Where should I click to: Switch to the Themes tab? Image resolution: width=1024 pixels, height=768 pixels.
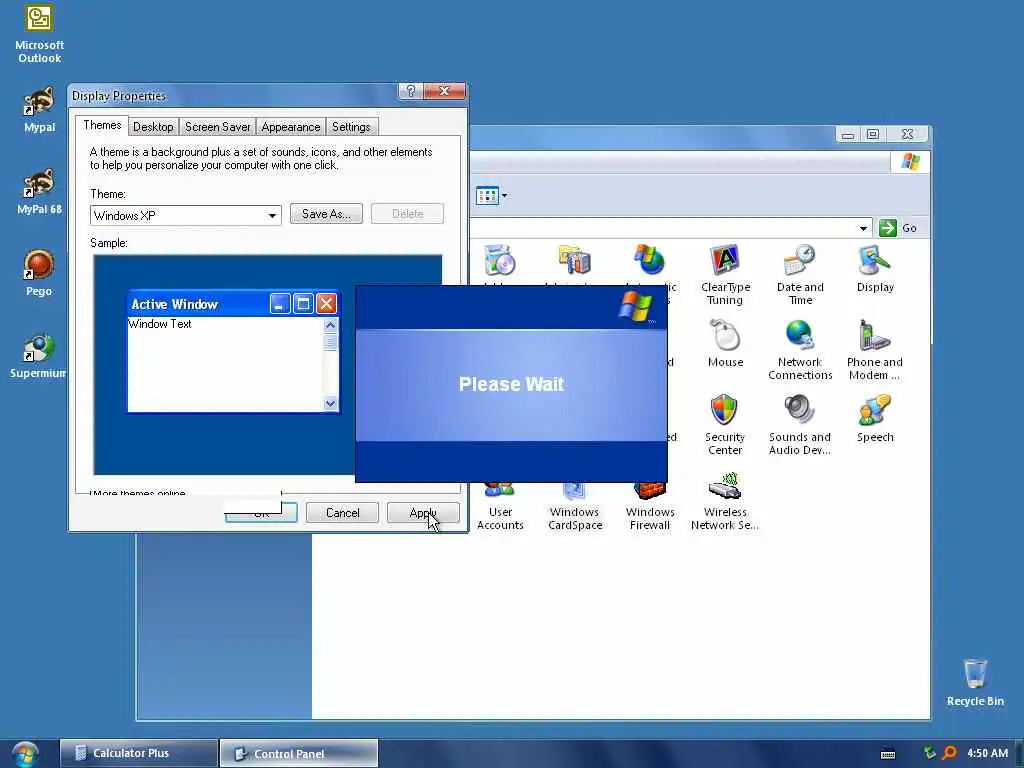point(102,125)
